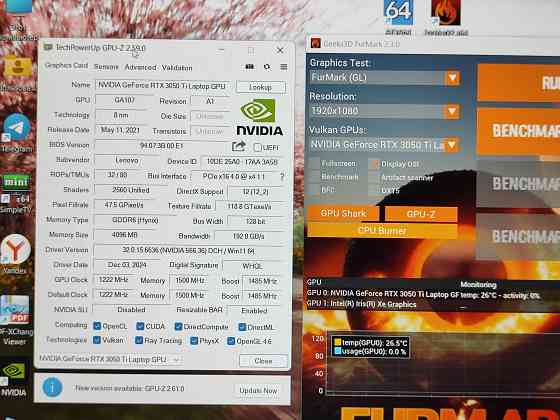Click the Resizable BAR value Enabled
This screenshot has width=560, height=420.
click(255, 310)
